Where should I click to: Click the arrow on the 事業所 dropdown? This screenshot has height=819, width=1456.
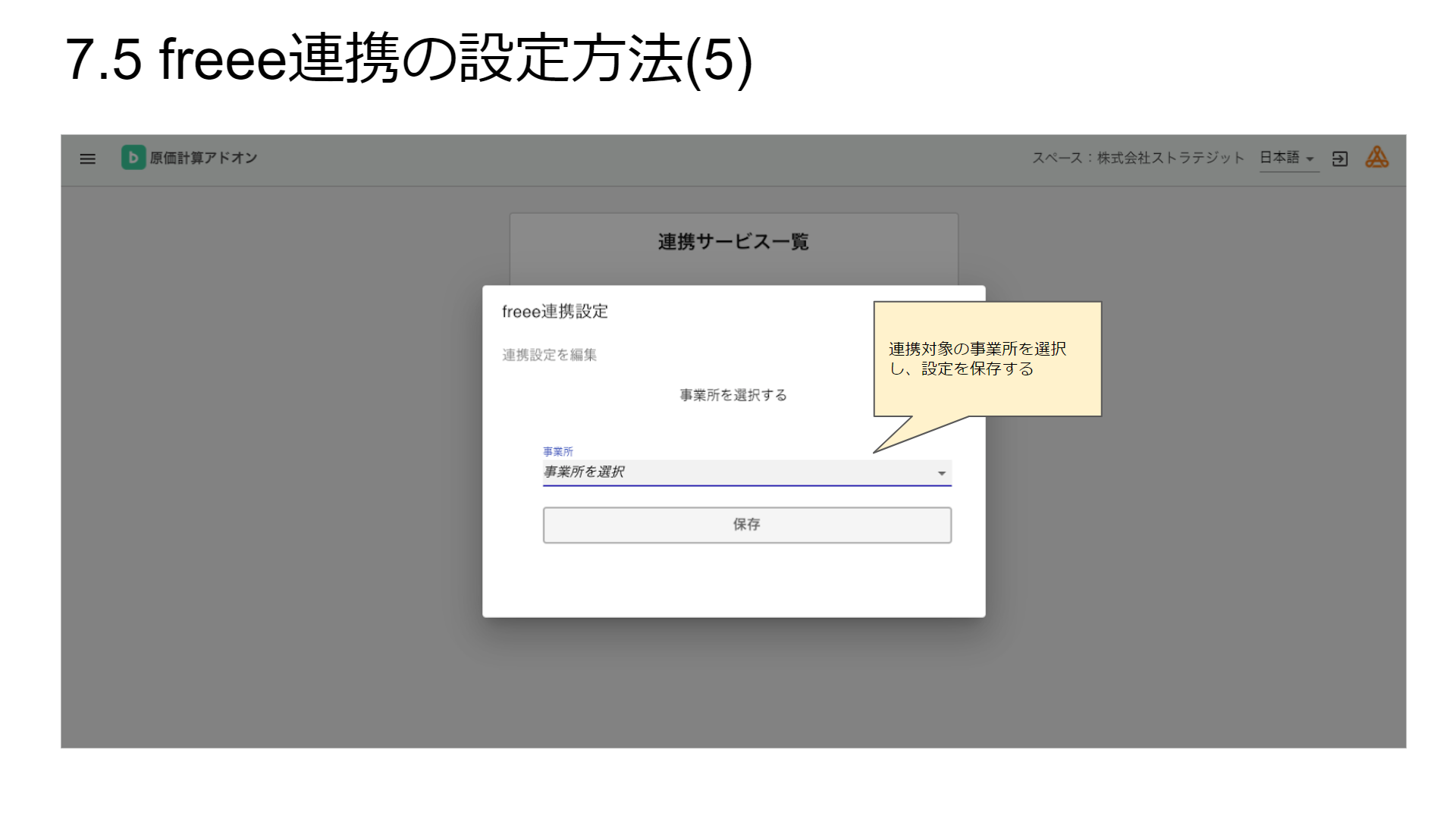coord(942,473)
